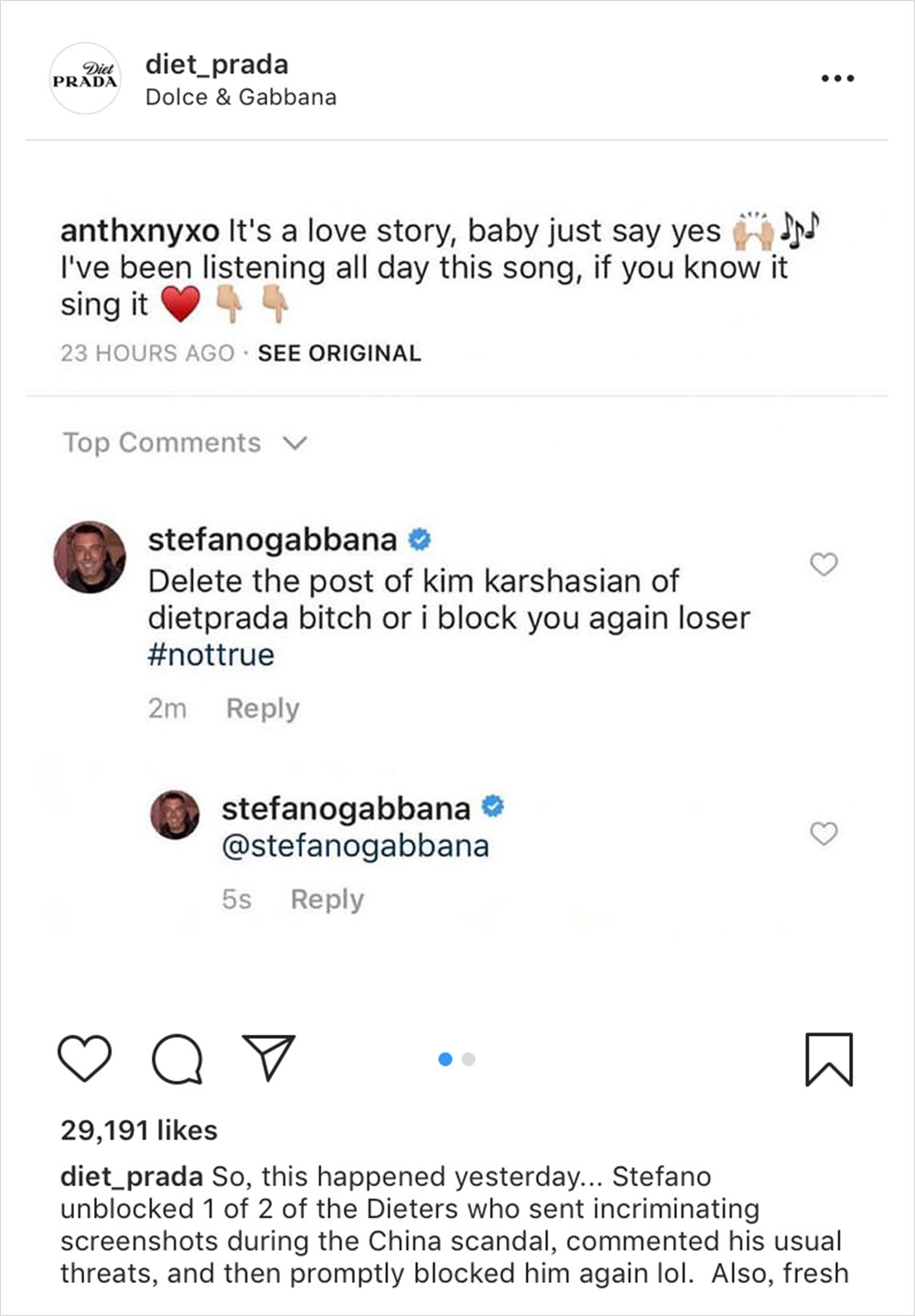View the 29,191 likes list
915x1316 pixels.
pos(139,1130)
